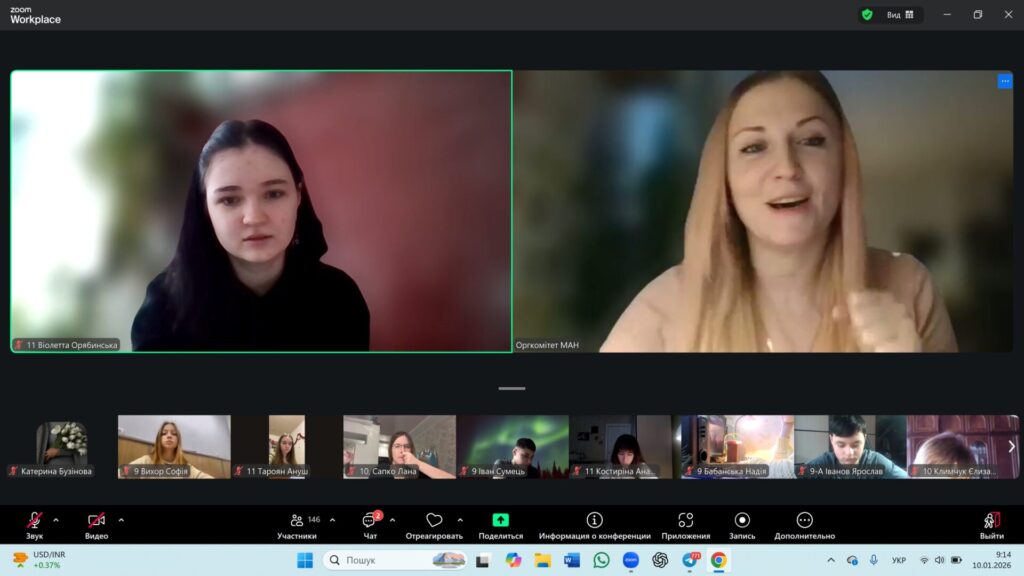Open the Приложения apps menu

(685, 522)
